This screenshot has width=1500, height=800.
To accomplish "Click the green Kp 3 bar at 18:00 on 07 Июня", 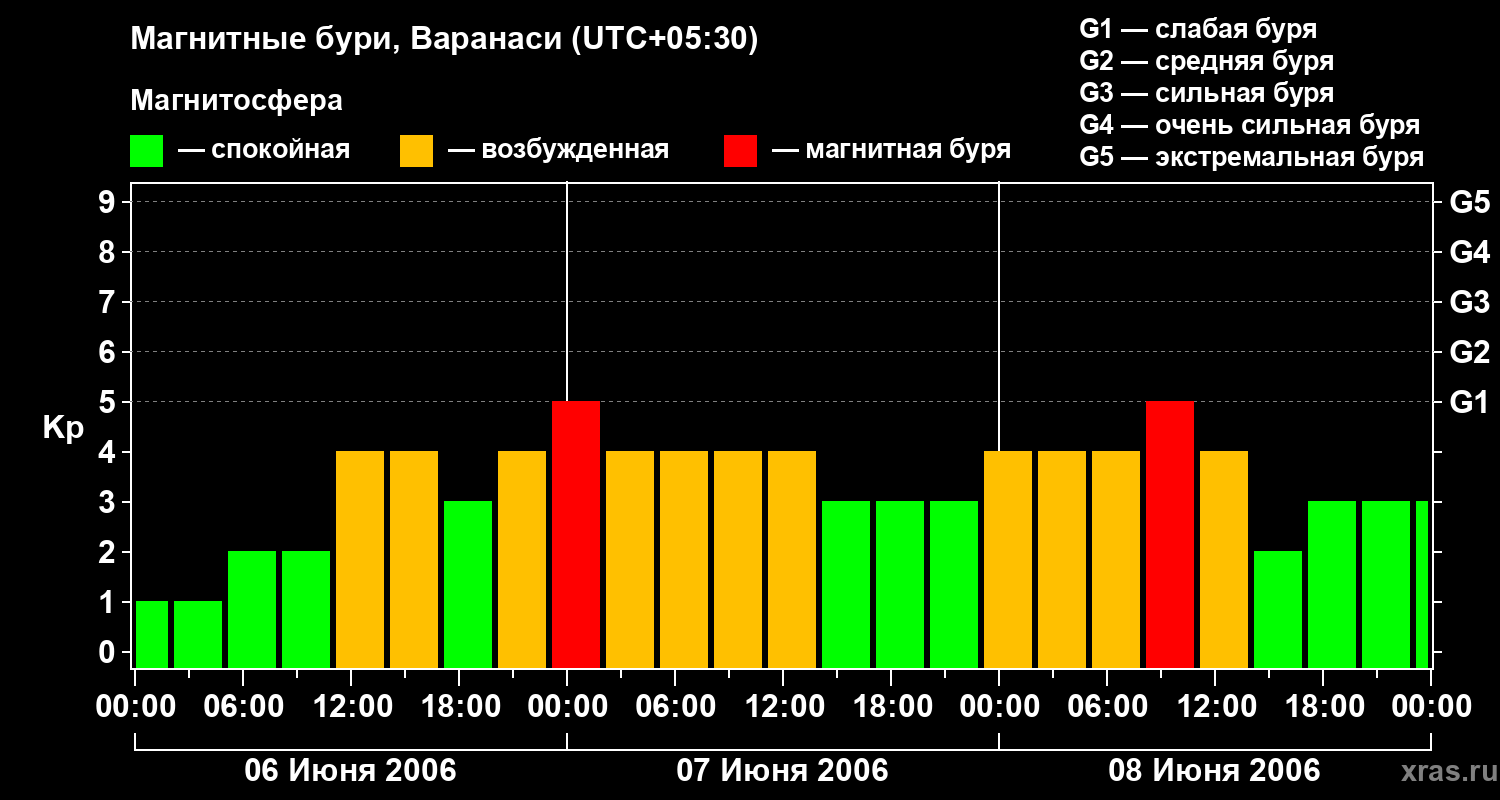I will [900, 585].
